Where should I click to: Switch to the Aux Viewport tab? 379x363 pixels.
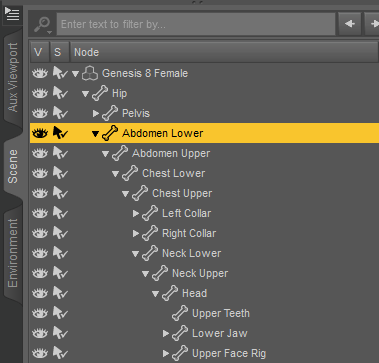tap(13, 77)
